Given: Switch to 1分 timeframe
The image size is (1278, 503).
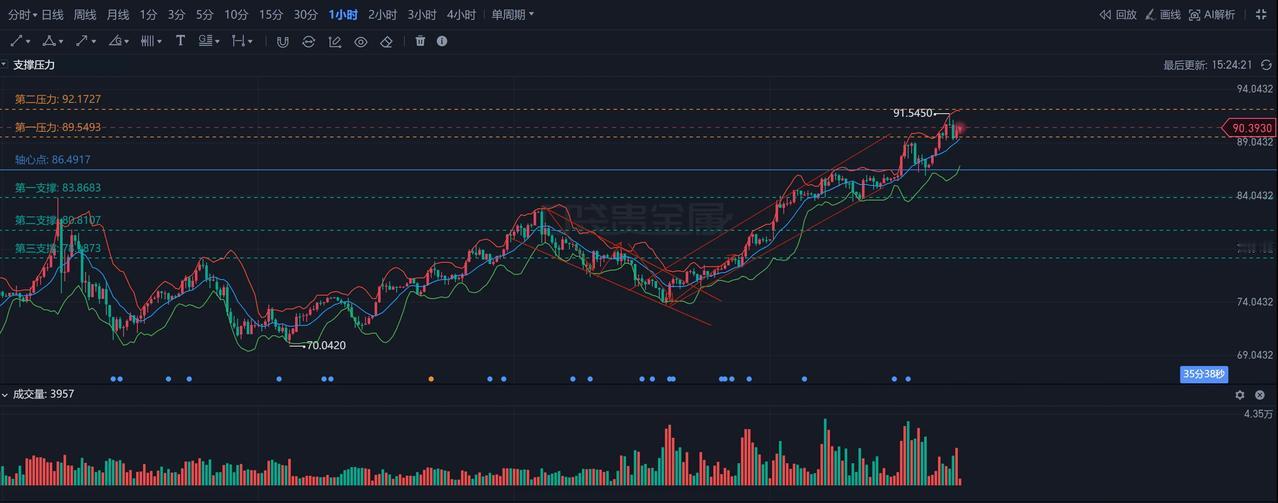Looking at the screenshot, I should tap(148, 15).
